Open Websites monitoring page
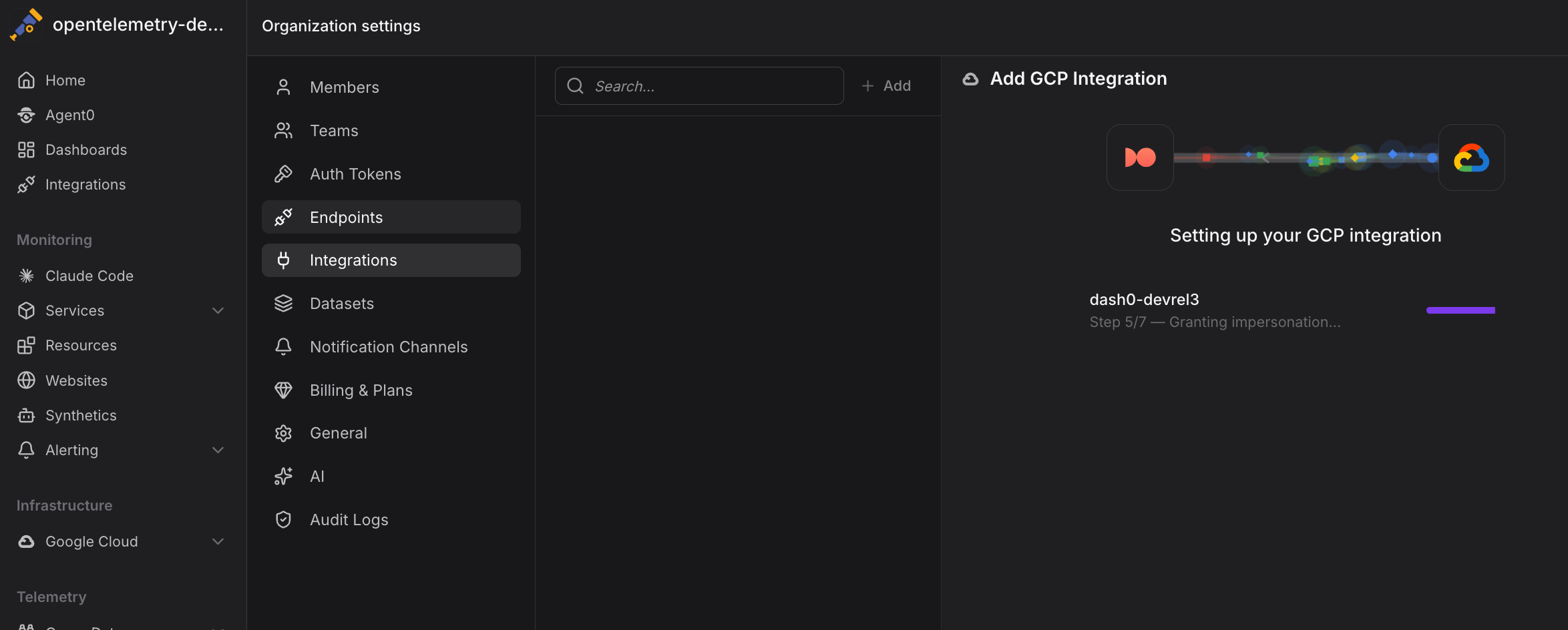 (76, 380)
